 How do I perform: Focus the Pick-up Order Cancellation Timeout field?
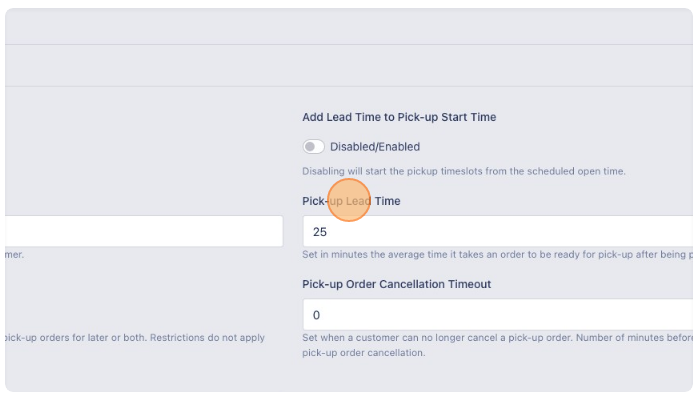498,315
